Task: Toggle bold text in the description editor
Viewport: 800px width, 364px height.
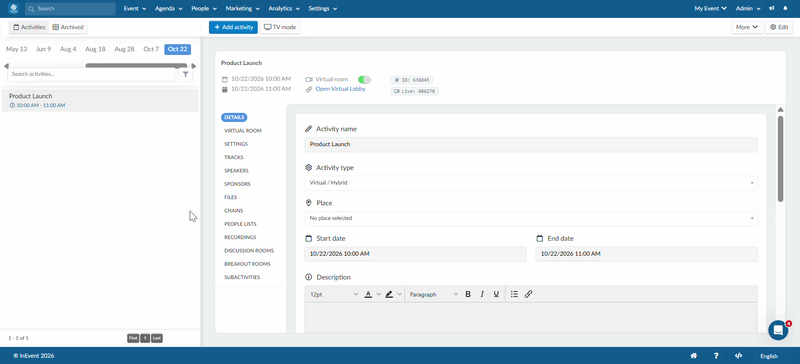Action: [468, 294]
